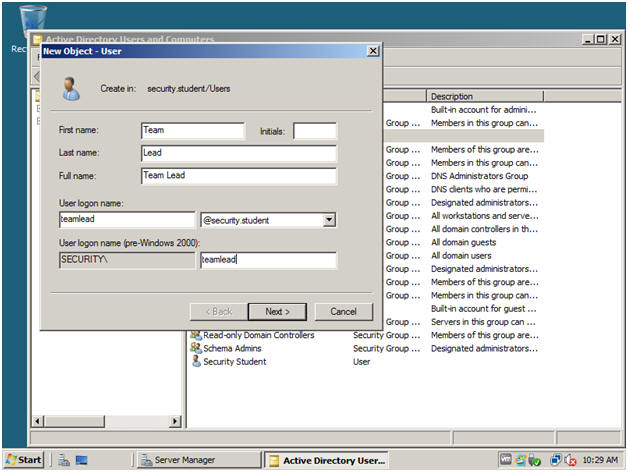Click the Initials field
This screenshot has width=628, height=472.
[315, 131]
